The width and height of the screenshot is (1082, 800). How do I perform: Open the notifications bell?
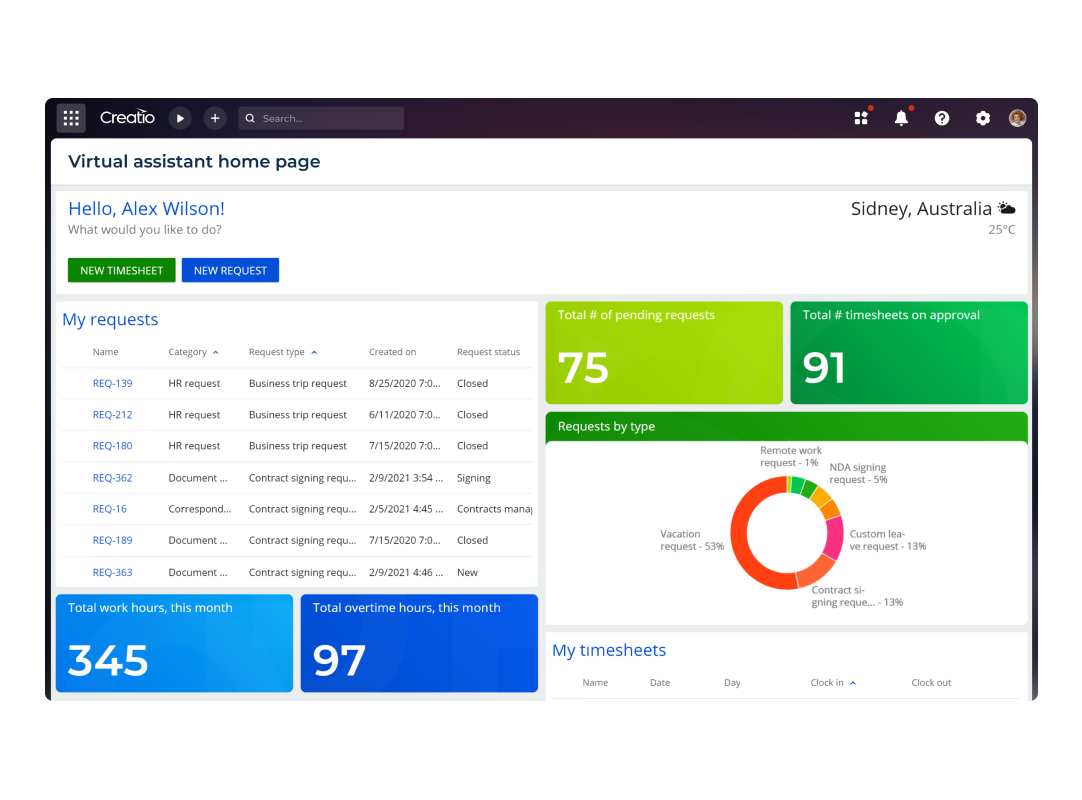coord(901,118)
